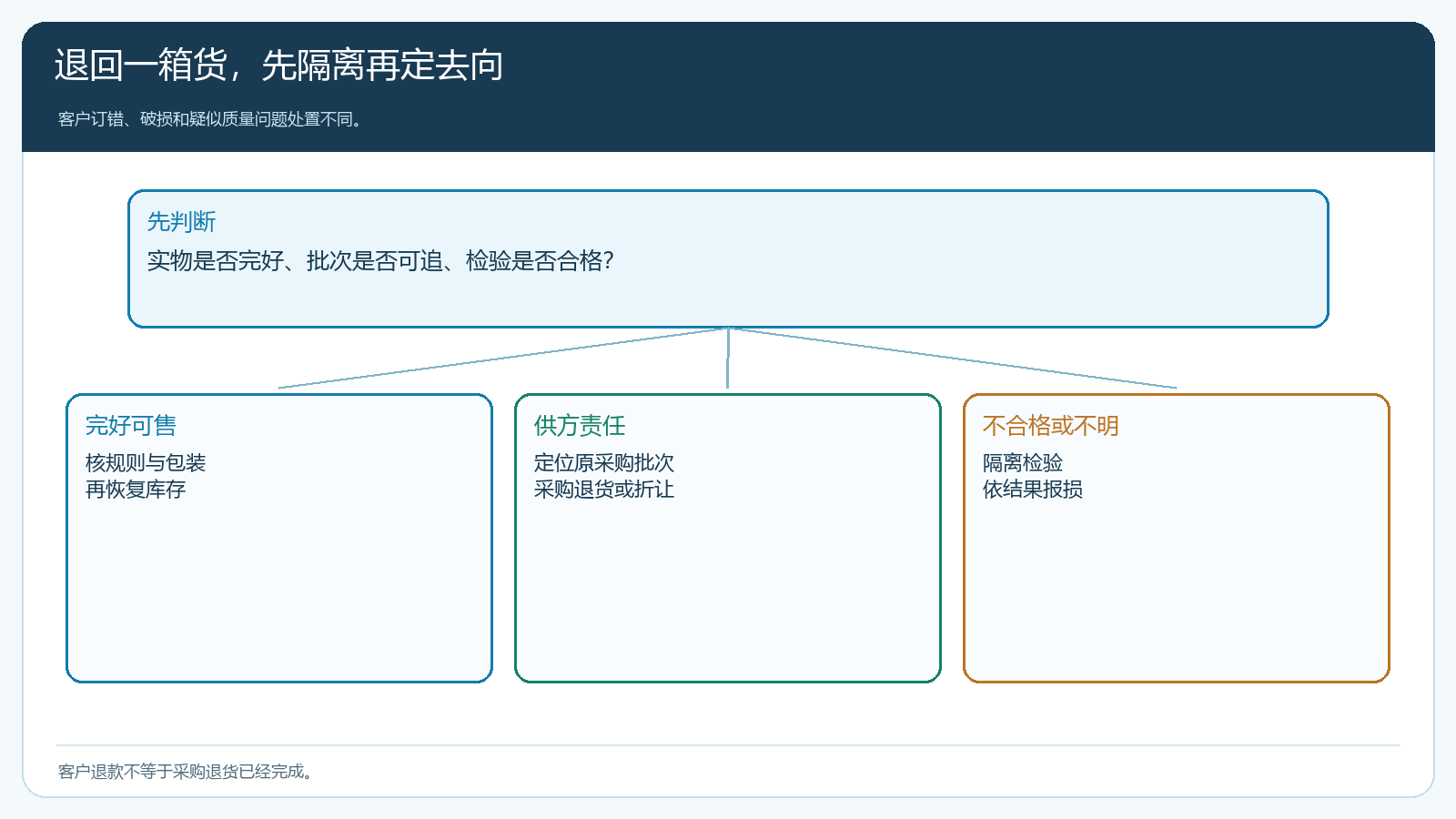1456x819 pixels.
Task: Select the question 实物是否完好、批次是否可追、检验是否合格
Action: [380, 261]
